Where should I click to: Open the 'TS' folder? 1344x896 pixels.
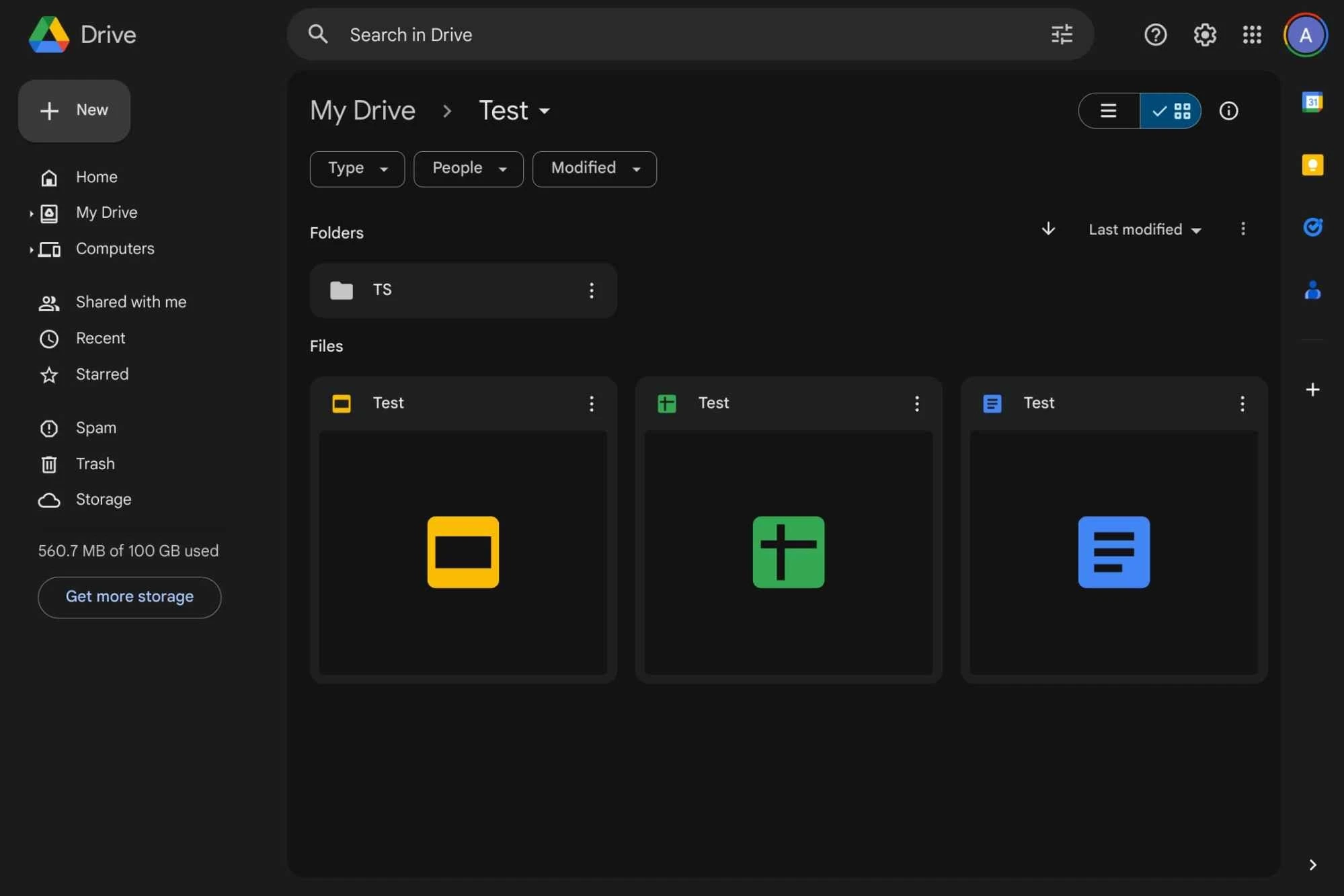click(462, 290)
